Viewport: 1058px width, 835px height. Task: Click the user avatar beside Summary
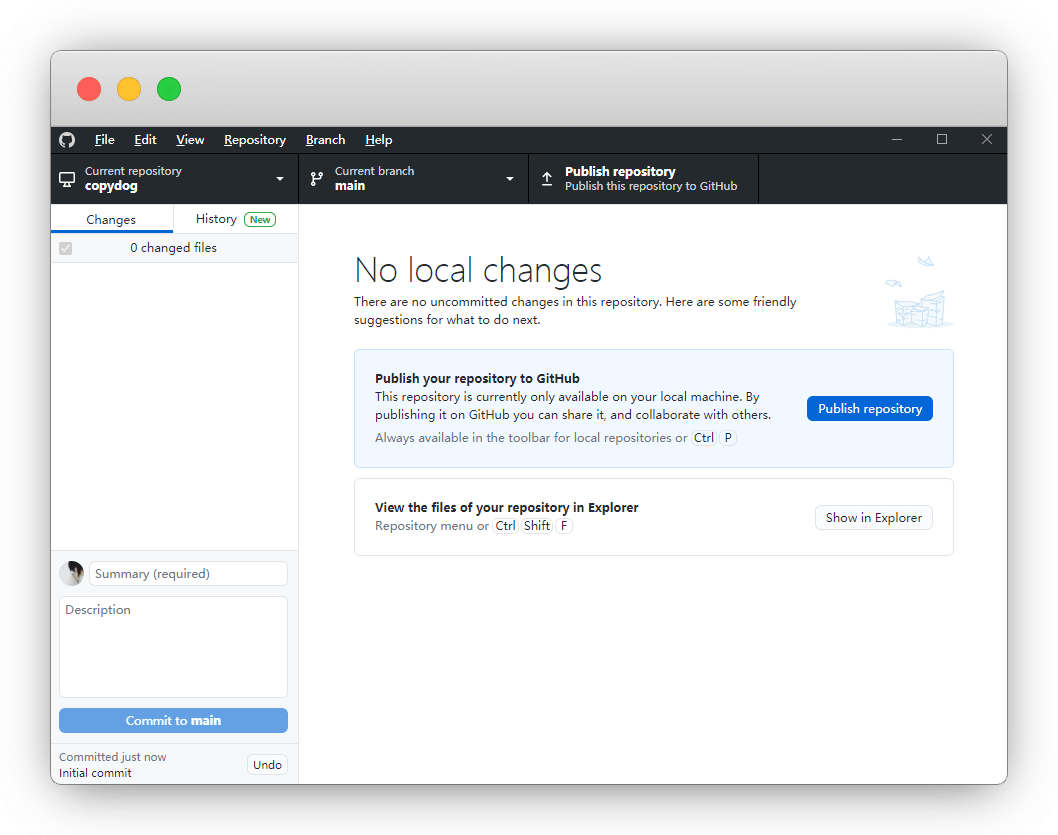coord(72,574)
